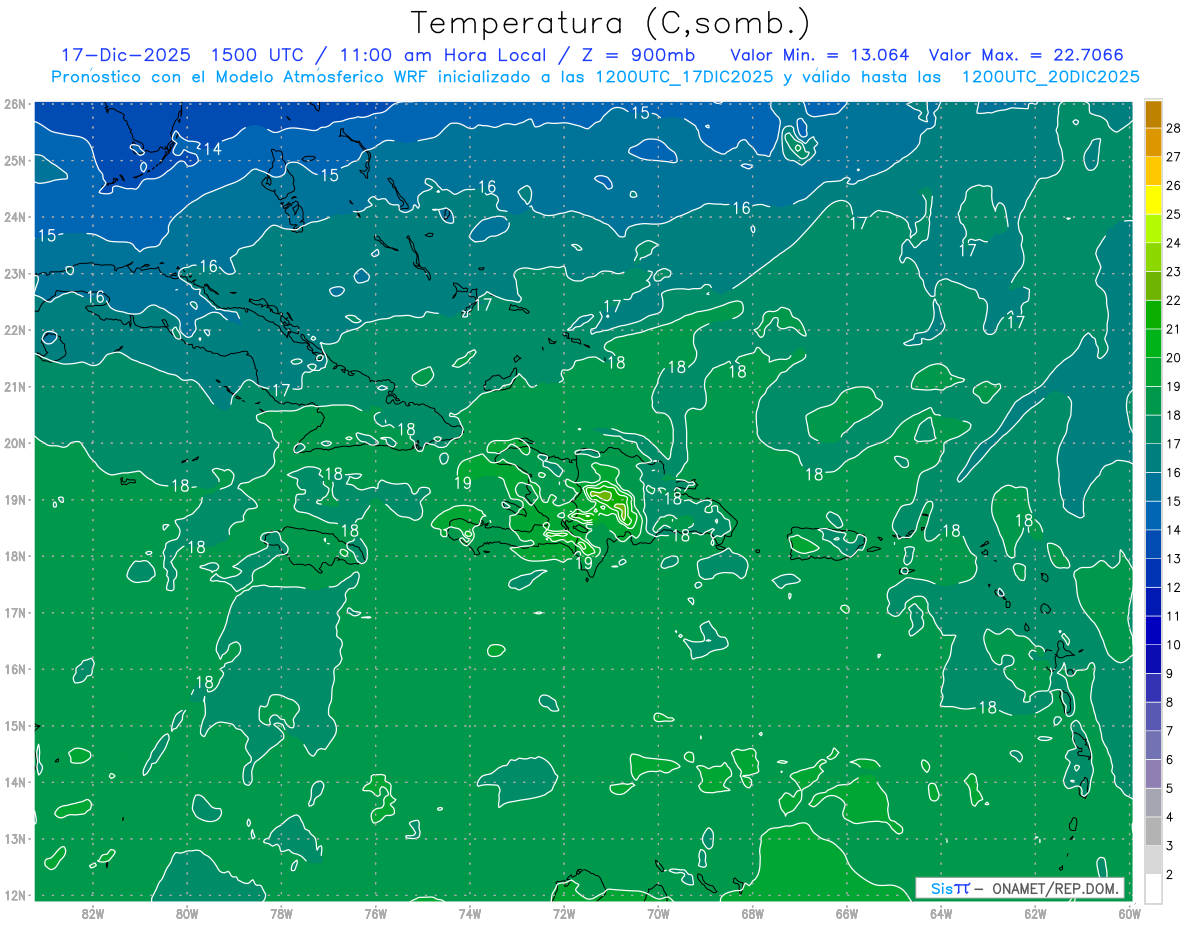Click the "22N" latitude axis label
The image size is (1200, 927).
pos(15,330)
